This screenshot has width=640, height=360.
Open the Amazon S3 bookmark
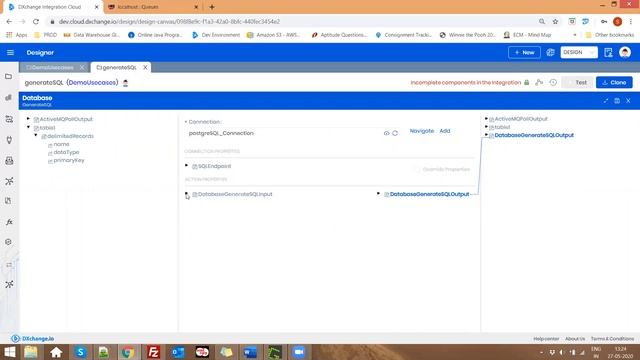click(274, 35)
